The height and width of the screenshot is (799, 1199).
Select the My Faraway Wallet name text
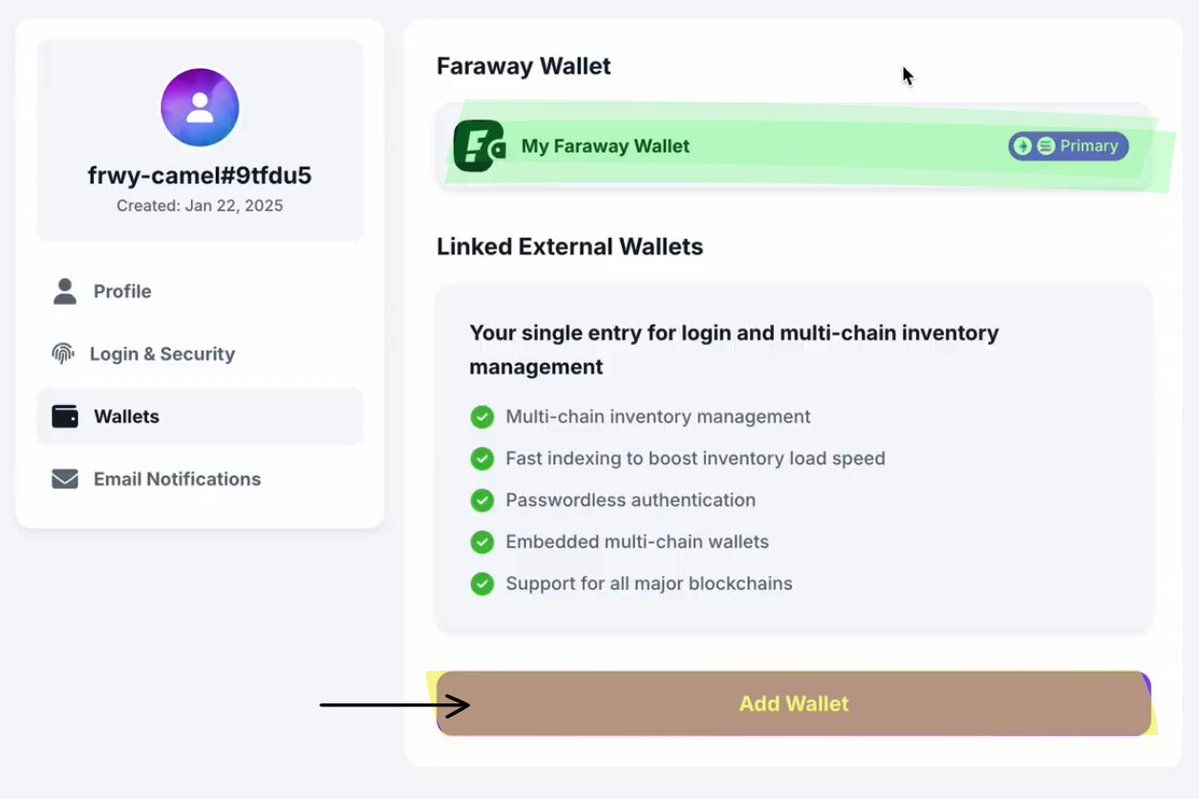(605, 146)
